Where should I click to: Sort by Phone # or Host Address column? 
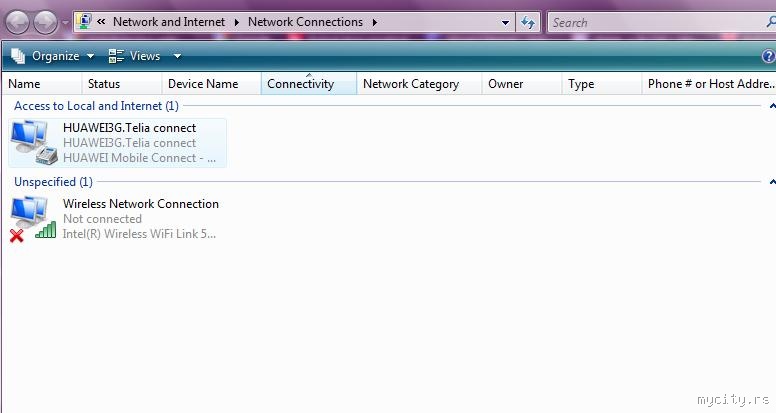(x=709, y=84)
